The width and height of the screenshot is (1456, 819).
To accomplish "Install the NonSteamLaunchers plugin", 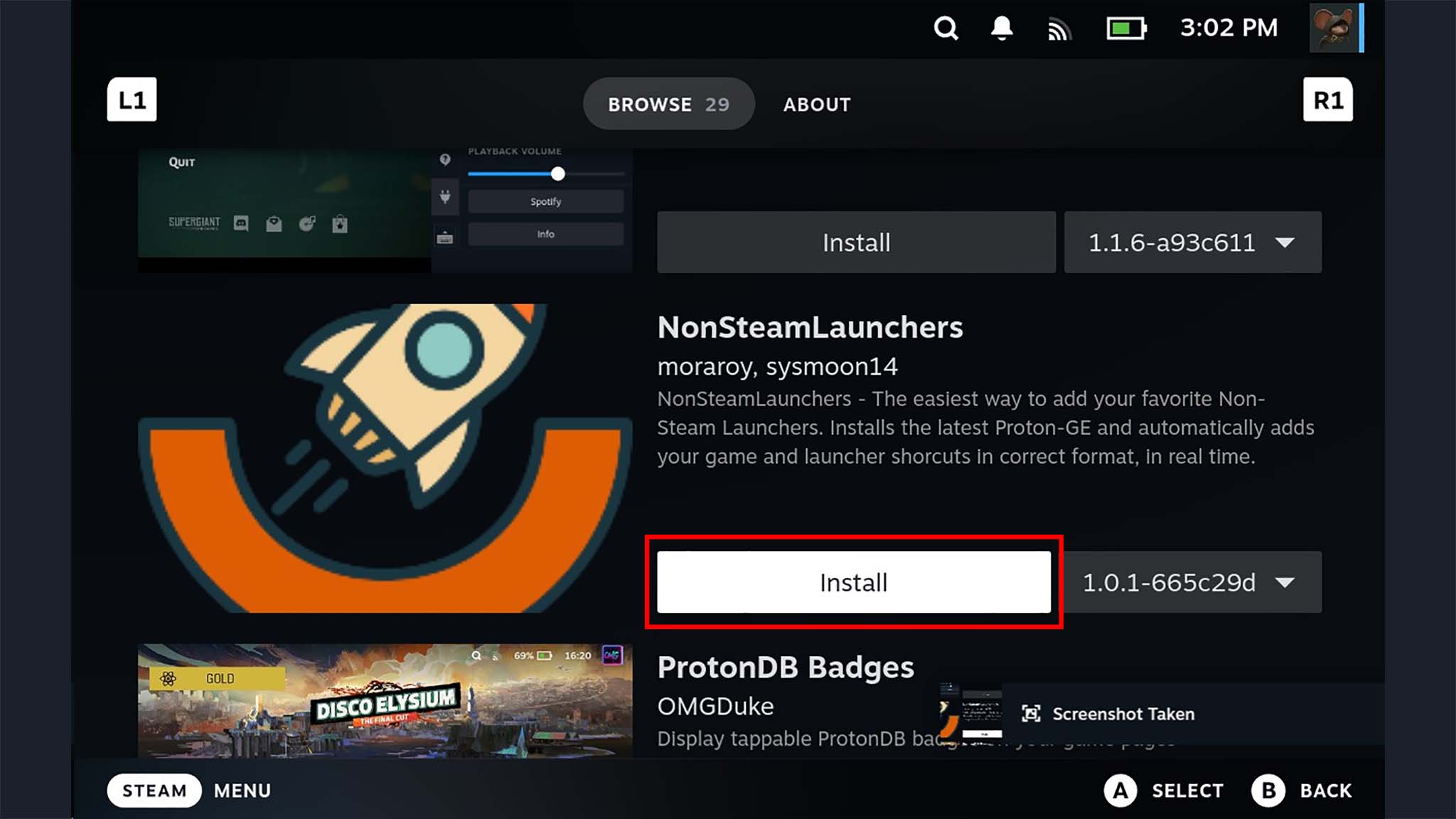I will [x=854, y=582].
